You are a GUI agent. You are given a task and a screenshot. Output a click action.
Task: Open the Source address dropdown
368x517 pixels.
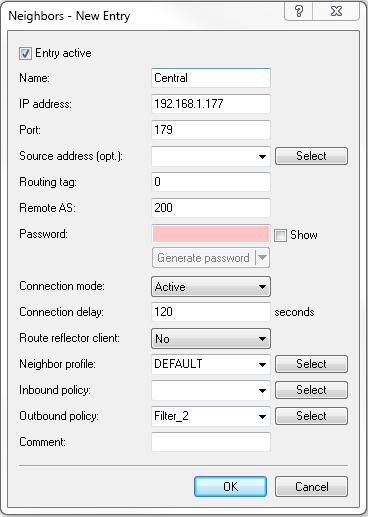(x=263, y=156)
